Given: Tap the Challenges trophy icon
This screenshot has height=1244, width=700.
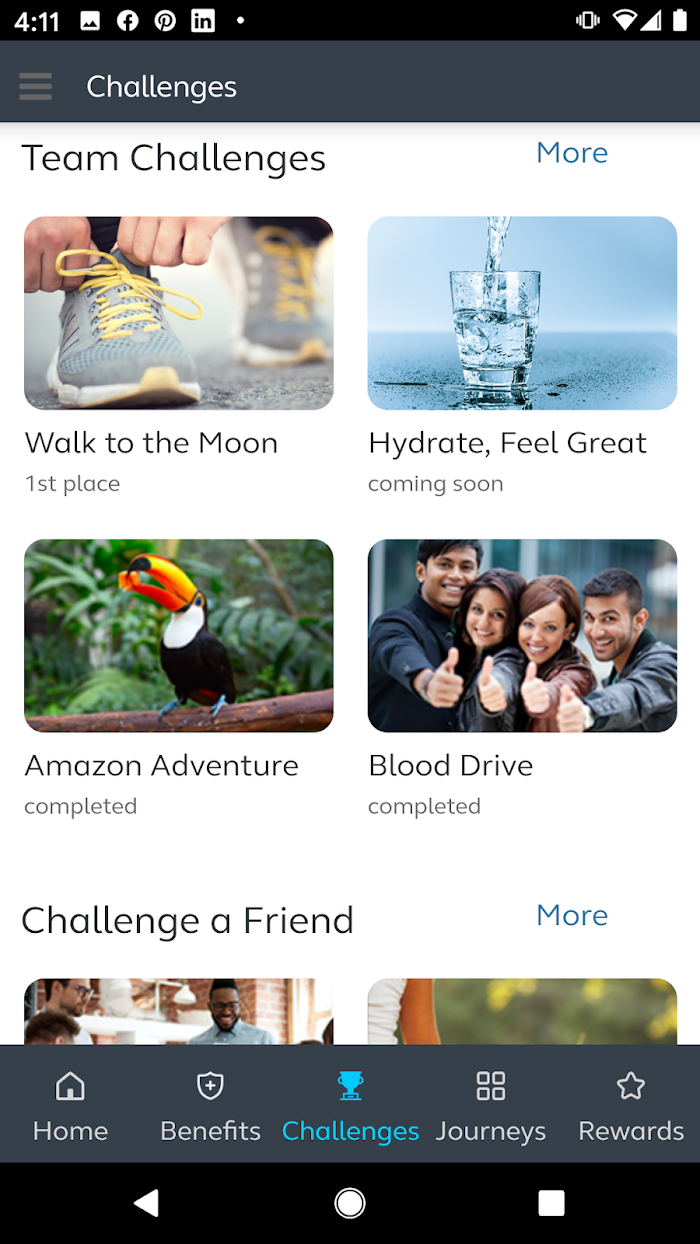Looking at the screenshot, I should [x=350, y=1086].
